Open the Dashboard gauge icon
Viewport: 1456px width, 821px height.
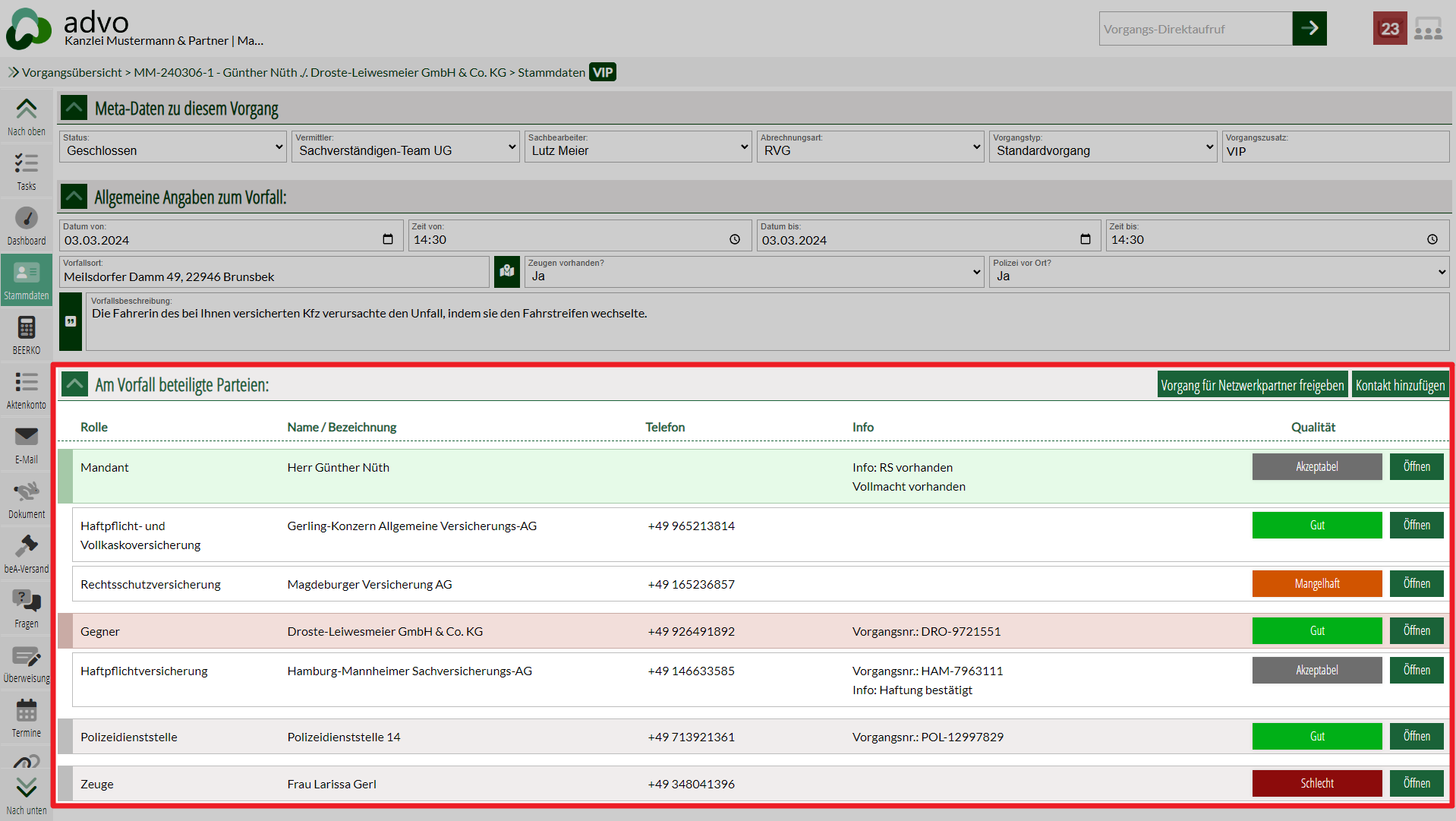[x=27, y=226]
